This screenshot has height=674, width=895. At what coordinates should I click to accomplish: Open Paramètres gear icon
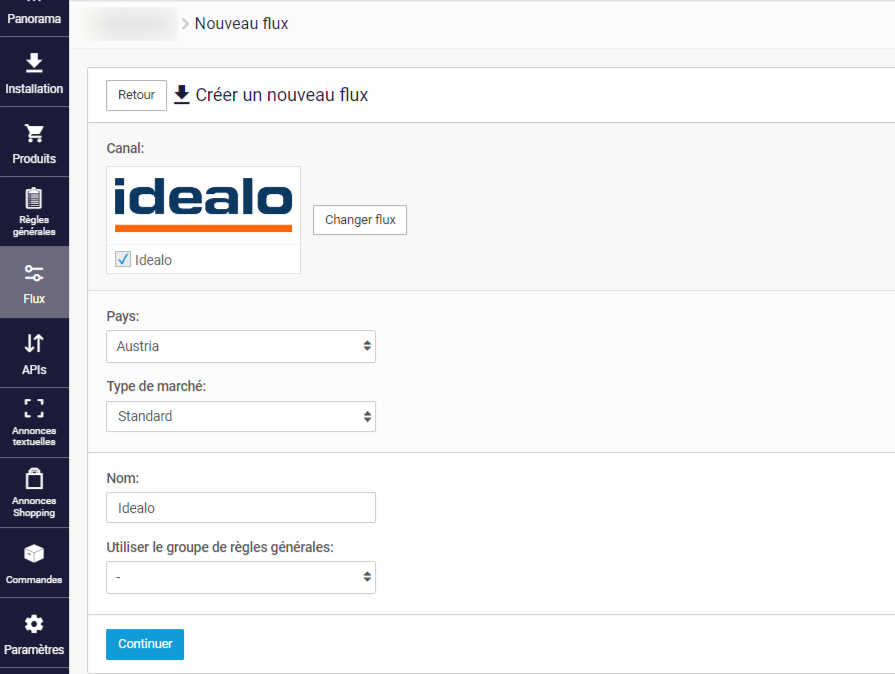(34, 624)
